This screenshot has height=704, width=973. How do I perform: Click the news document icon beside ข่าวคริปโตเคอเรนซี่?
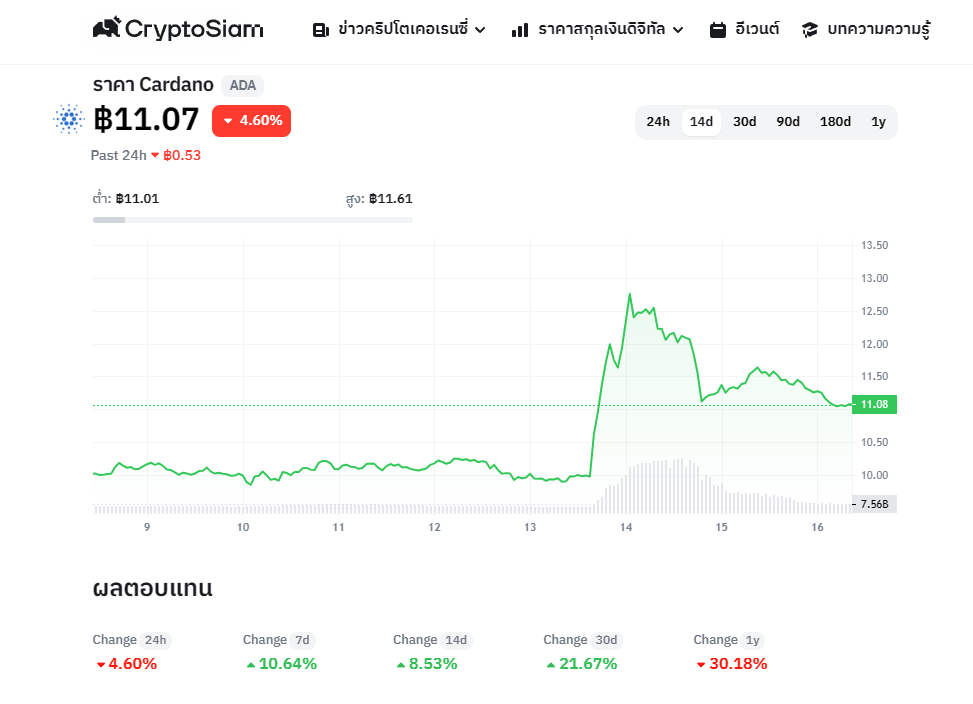[319, 29]
